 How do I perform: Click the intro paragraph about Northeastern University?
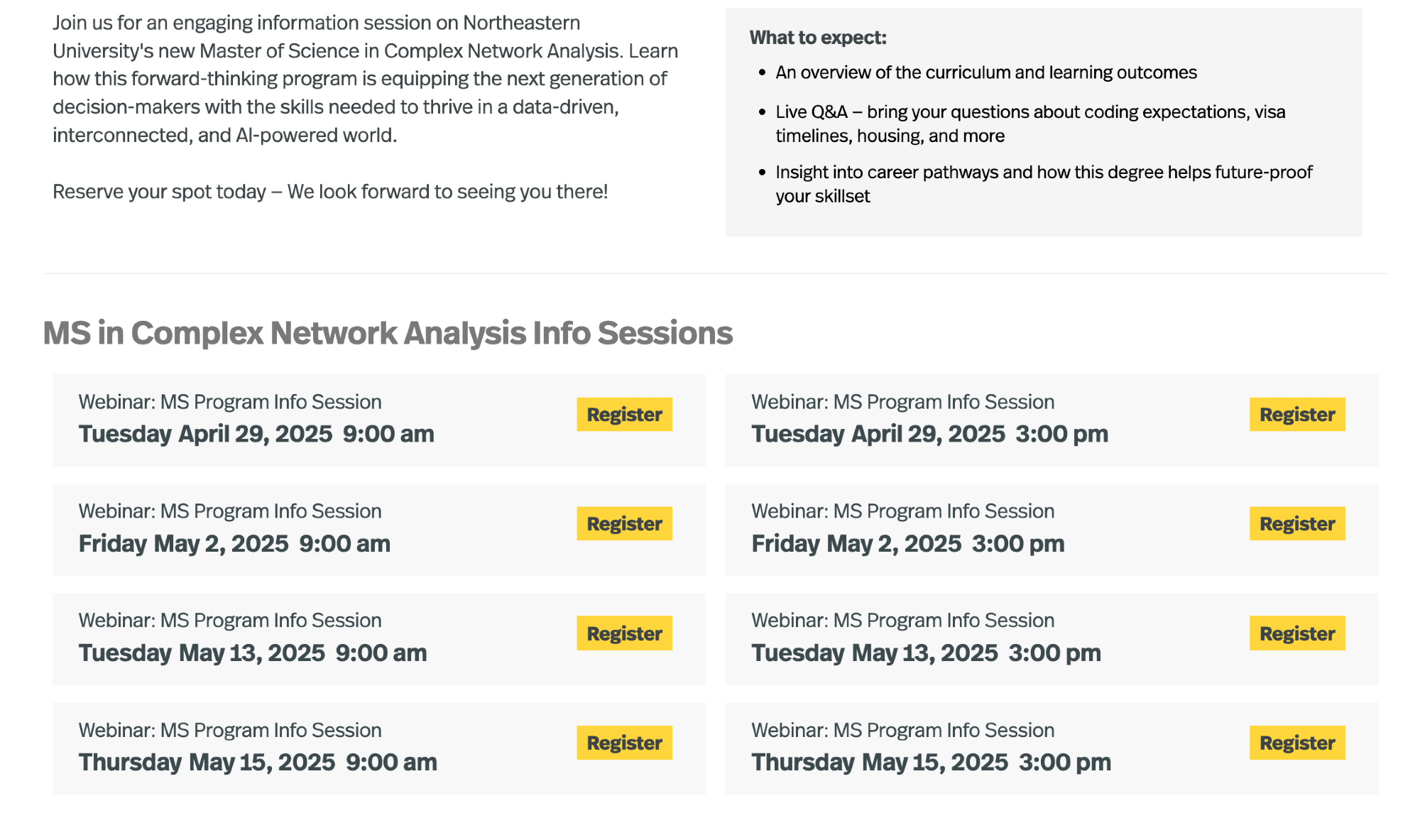[365, 79]
